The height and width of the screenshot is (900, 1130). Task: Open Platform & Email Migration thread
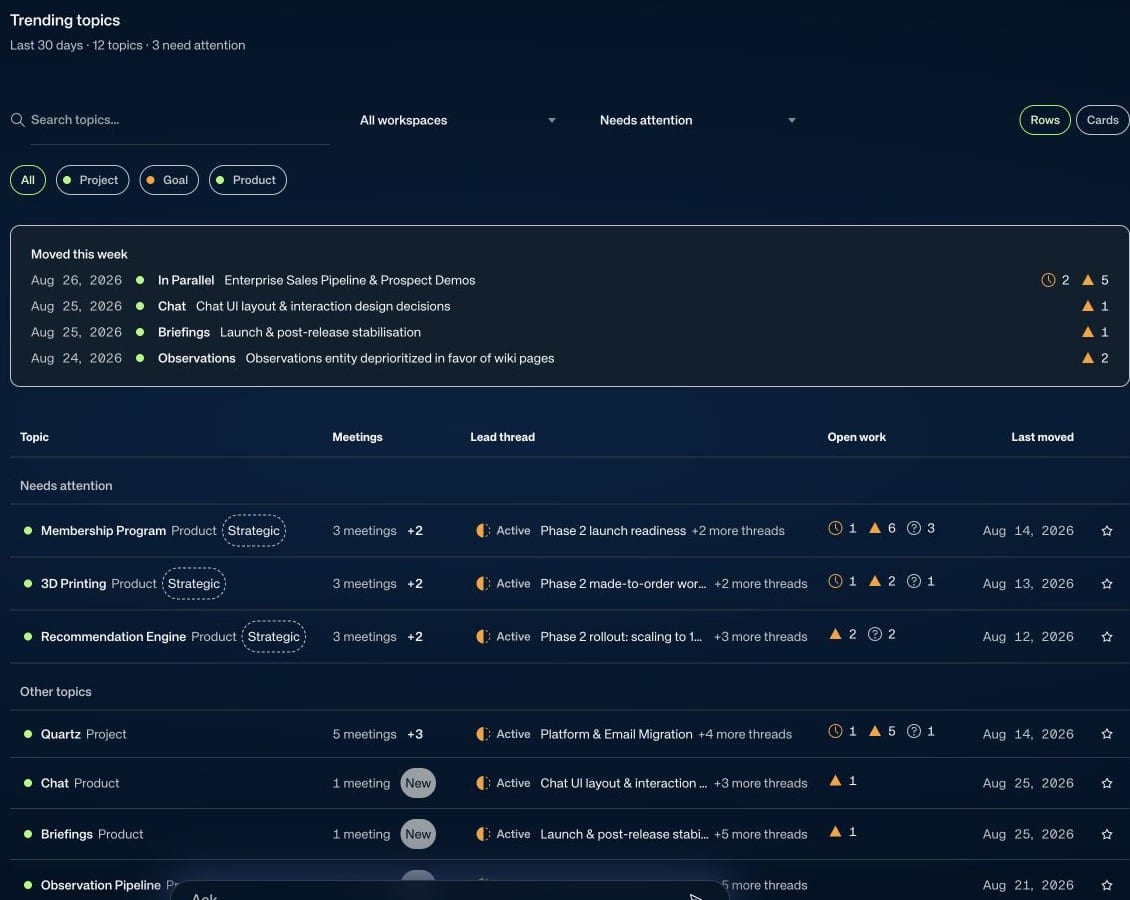coord(616,734)
